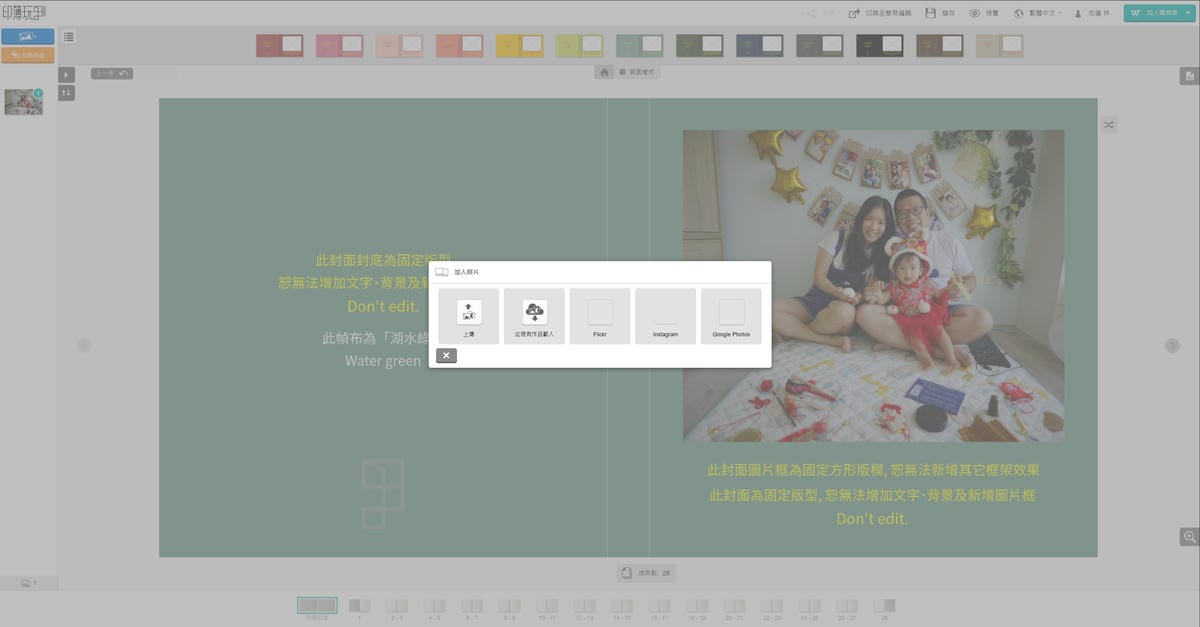Image resolution: width=1200 pixels, height=627 pixels.
Task: Import photos from Instagram
Action: tap(665, 316)
